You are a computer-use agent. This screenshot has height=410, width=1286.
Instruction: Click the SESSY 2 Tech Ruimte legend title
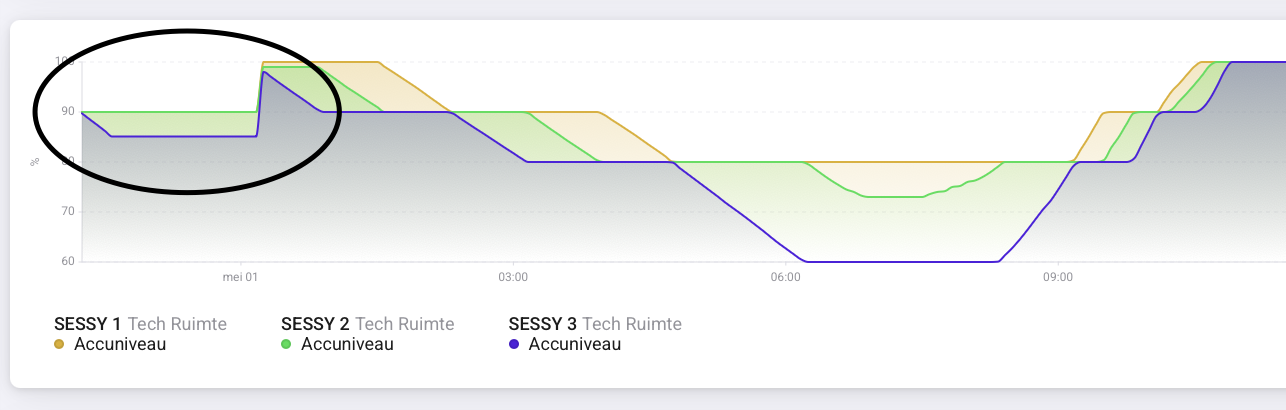tap(368, 324)
